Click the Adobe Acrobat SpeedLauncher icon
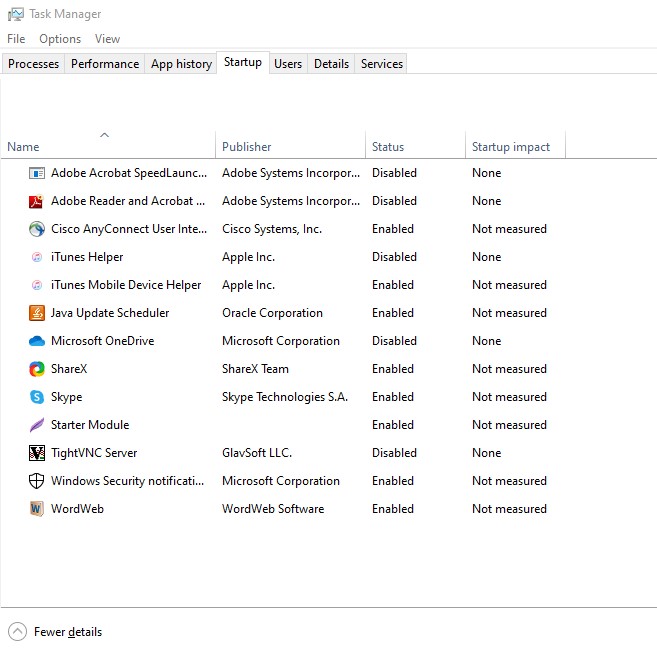 tap(37, 173)
